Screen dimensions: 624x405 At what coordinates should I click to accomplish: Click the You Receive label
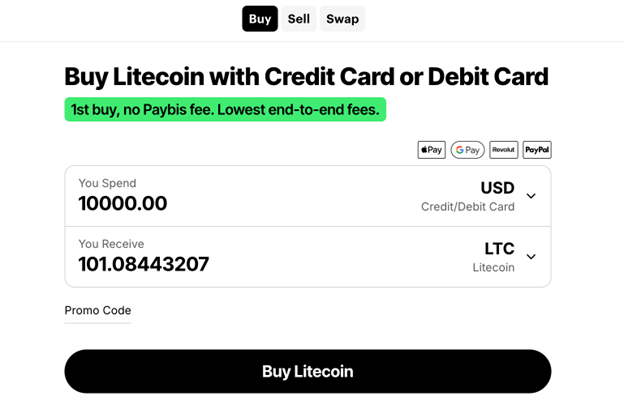pyautogui.click(x=111, y=244)
